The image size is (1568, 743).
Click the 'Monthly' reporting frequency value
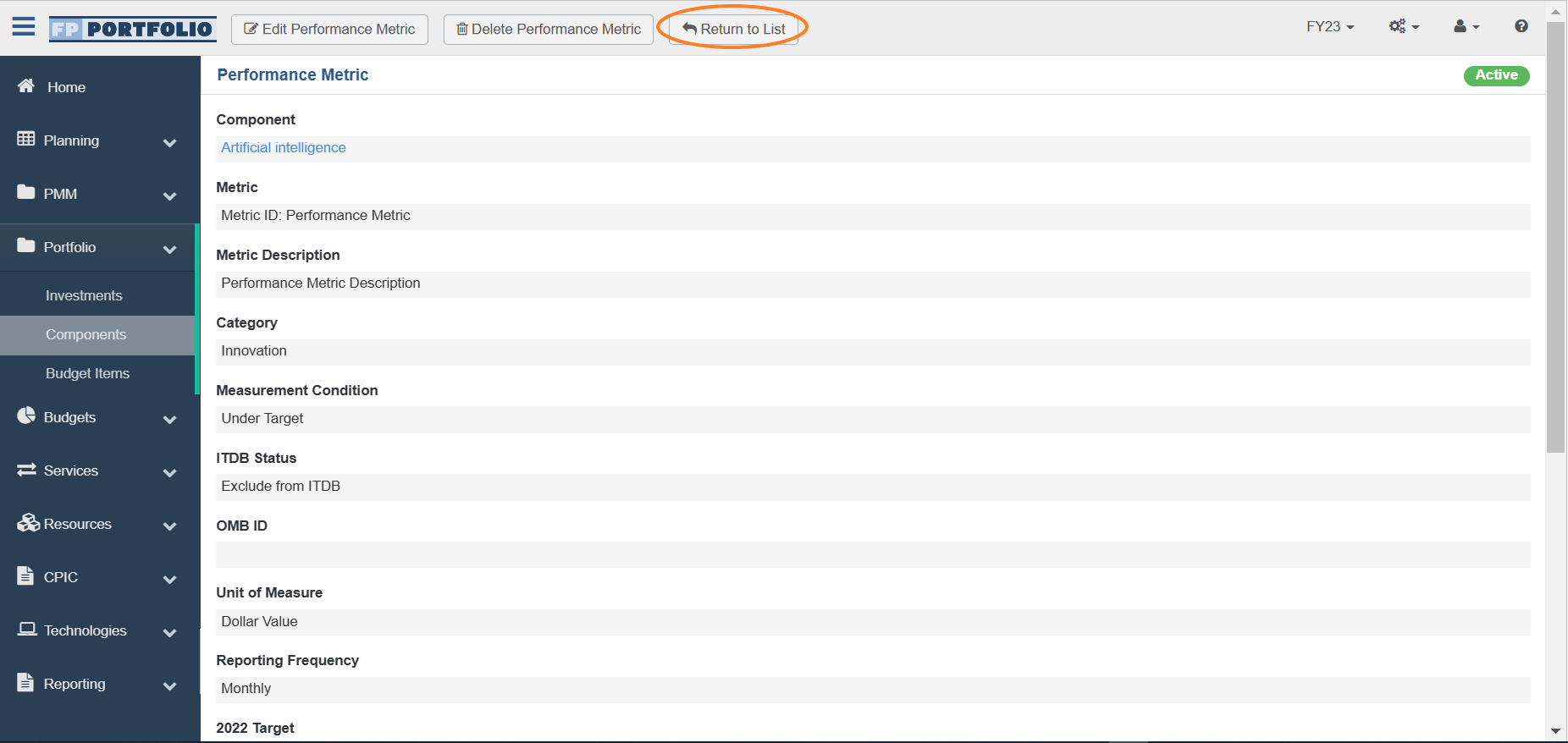pyautogui.click(x=246, y=688)
